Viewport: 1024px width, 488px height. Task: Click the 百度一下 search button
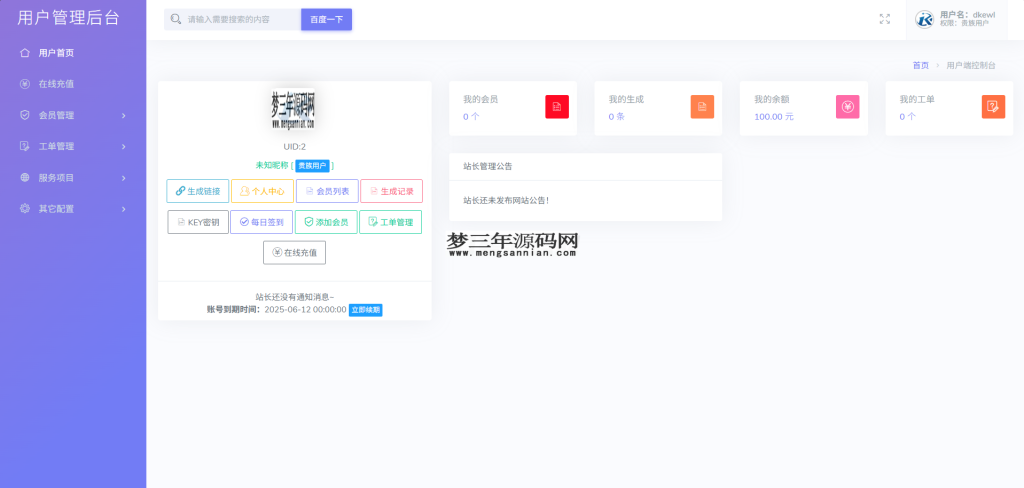coord(327,20)
